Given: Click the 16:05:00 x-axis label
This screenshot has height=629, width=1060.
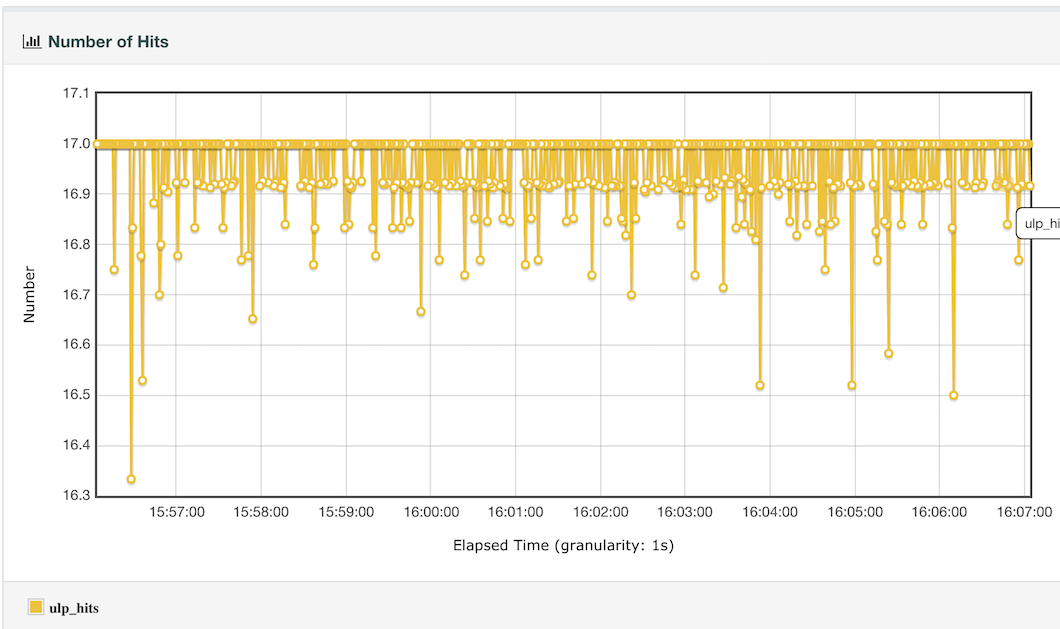Looking at the screenshot, I should tap(855, 512).
